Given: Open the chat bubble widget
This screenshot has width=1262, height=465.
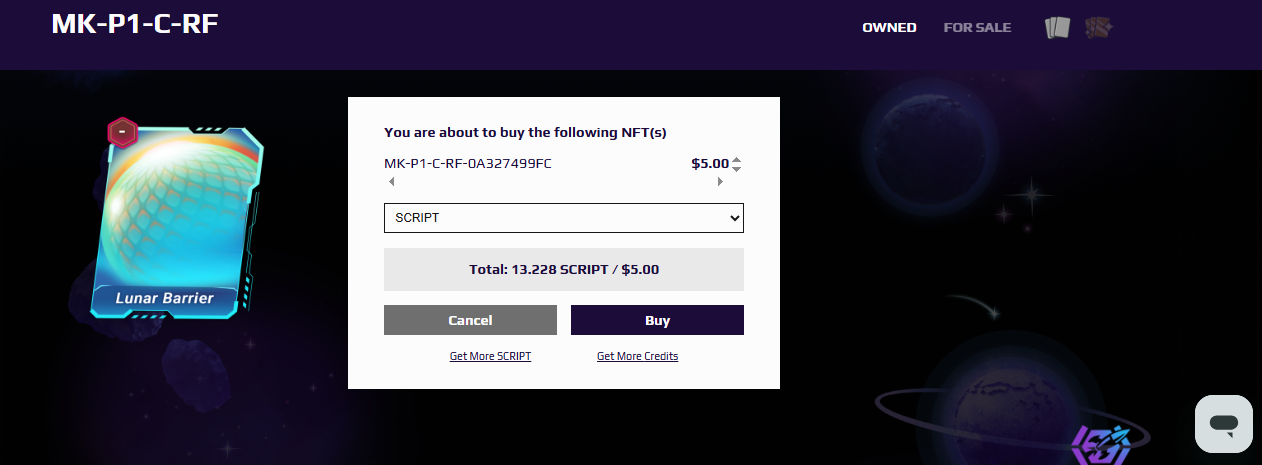Looking at the screenshot, I should pyautogui.click(x=1224, y=423).
